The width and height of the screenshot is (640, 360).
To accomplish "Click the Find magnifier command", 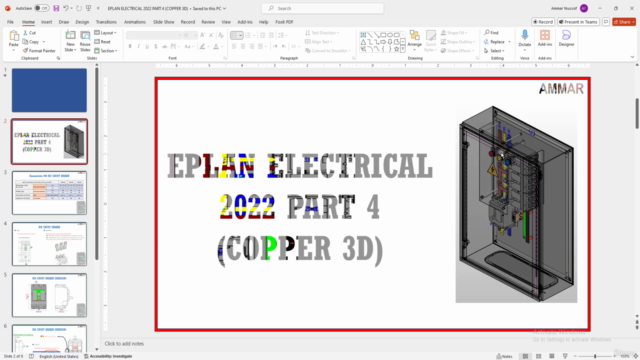I will click(x=491, y=33).
